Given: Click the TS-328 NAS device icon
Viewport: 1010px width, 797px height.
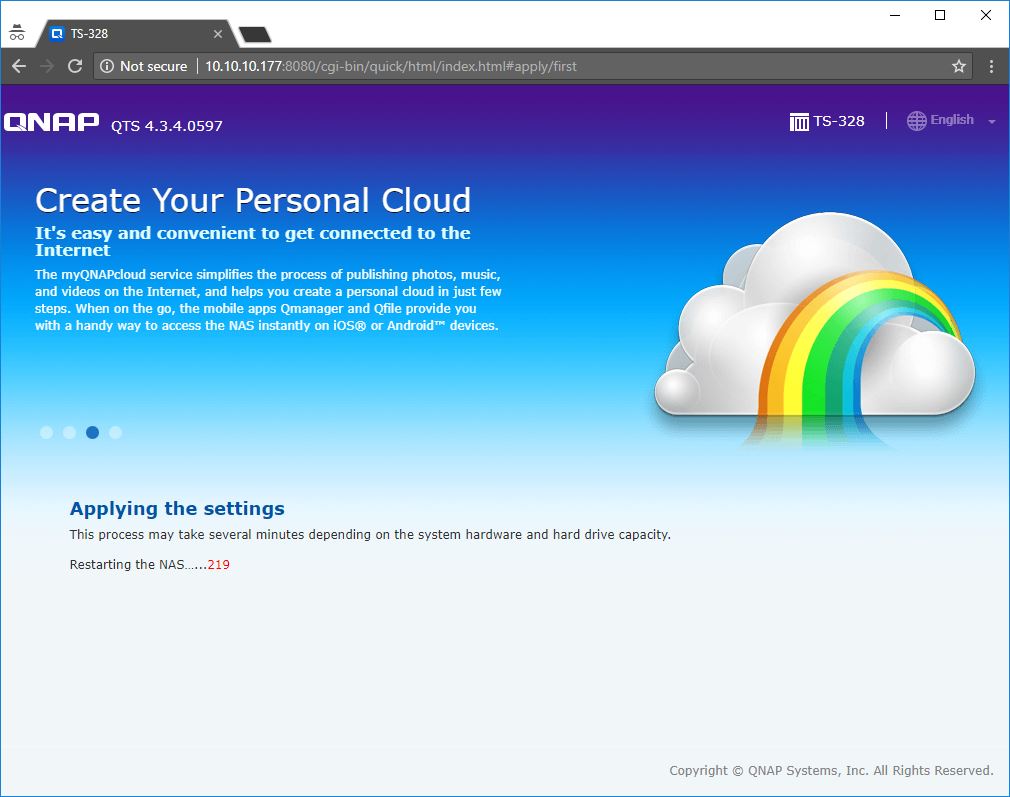Looking at the screenshot, I should click(x=799, y=121).
